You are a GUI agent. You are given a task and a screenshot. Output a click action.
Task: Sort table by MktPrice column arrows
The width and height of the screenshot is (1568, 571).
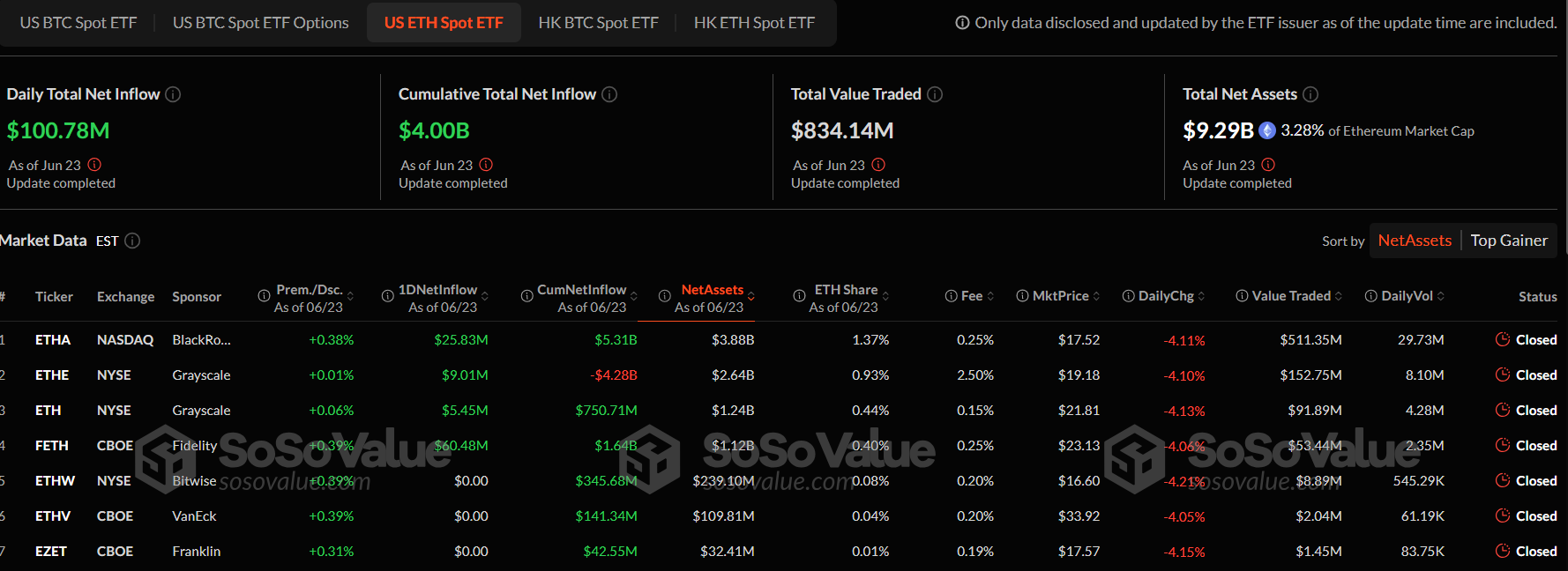[x=1096, y=296]
